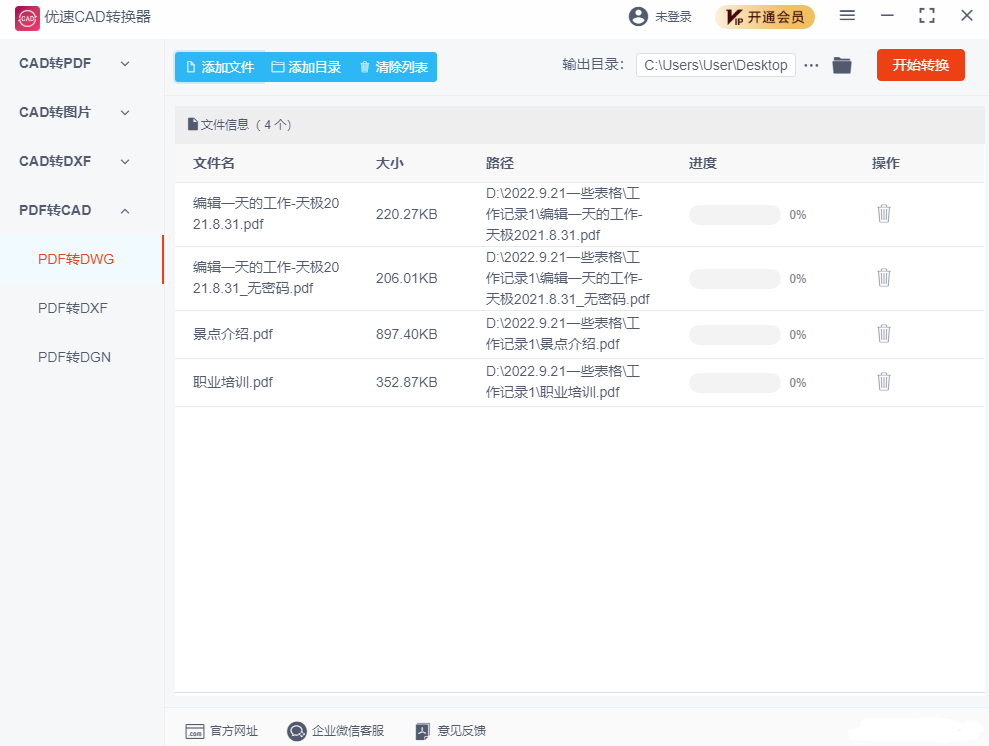Click the progress bar of 职业培训.pdf
The image size is (989, 746).
pyautogui.click(x=734, y=381)
